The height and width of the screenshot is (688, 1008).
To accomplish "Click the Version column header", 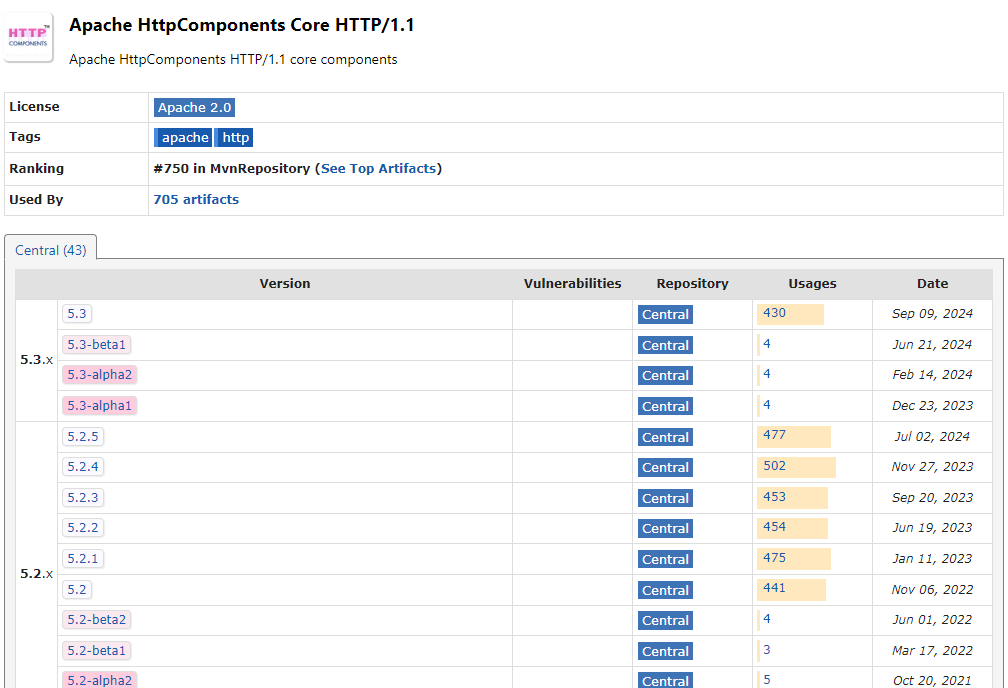I will click(285, 284).
